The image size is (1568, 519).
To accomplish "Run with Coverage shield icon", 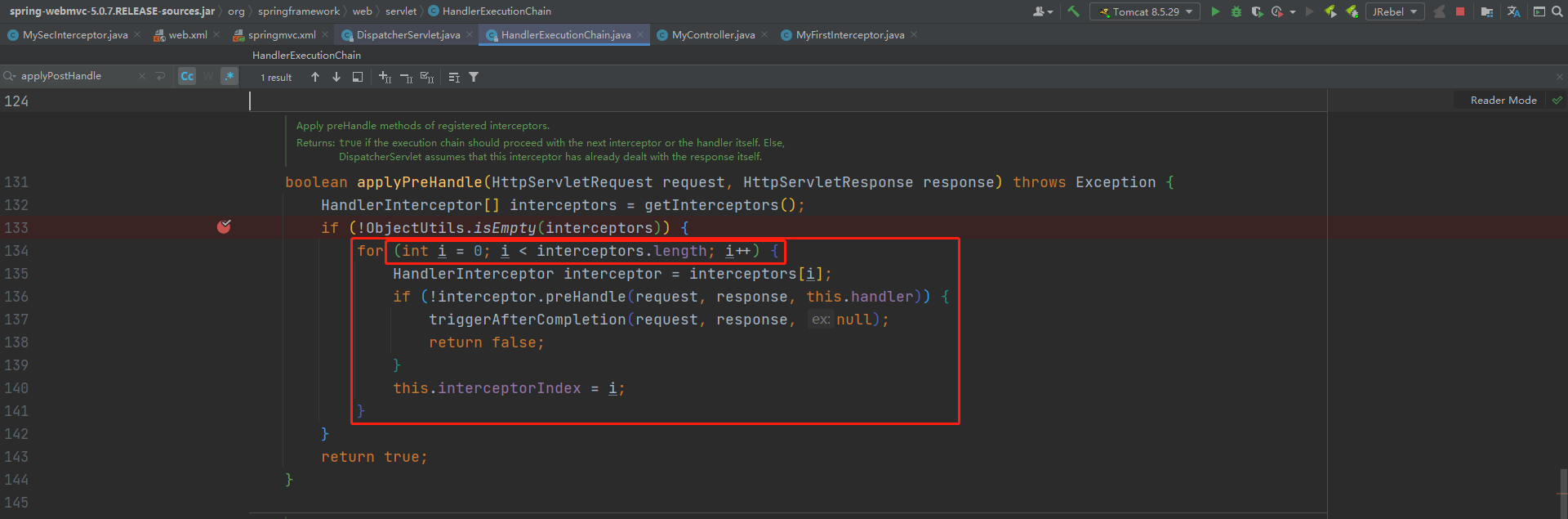I will point(1257,11).
